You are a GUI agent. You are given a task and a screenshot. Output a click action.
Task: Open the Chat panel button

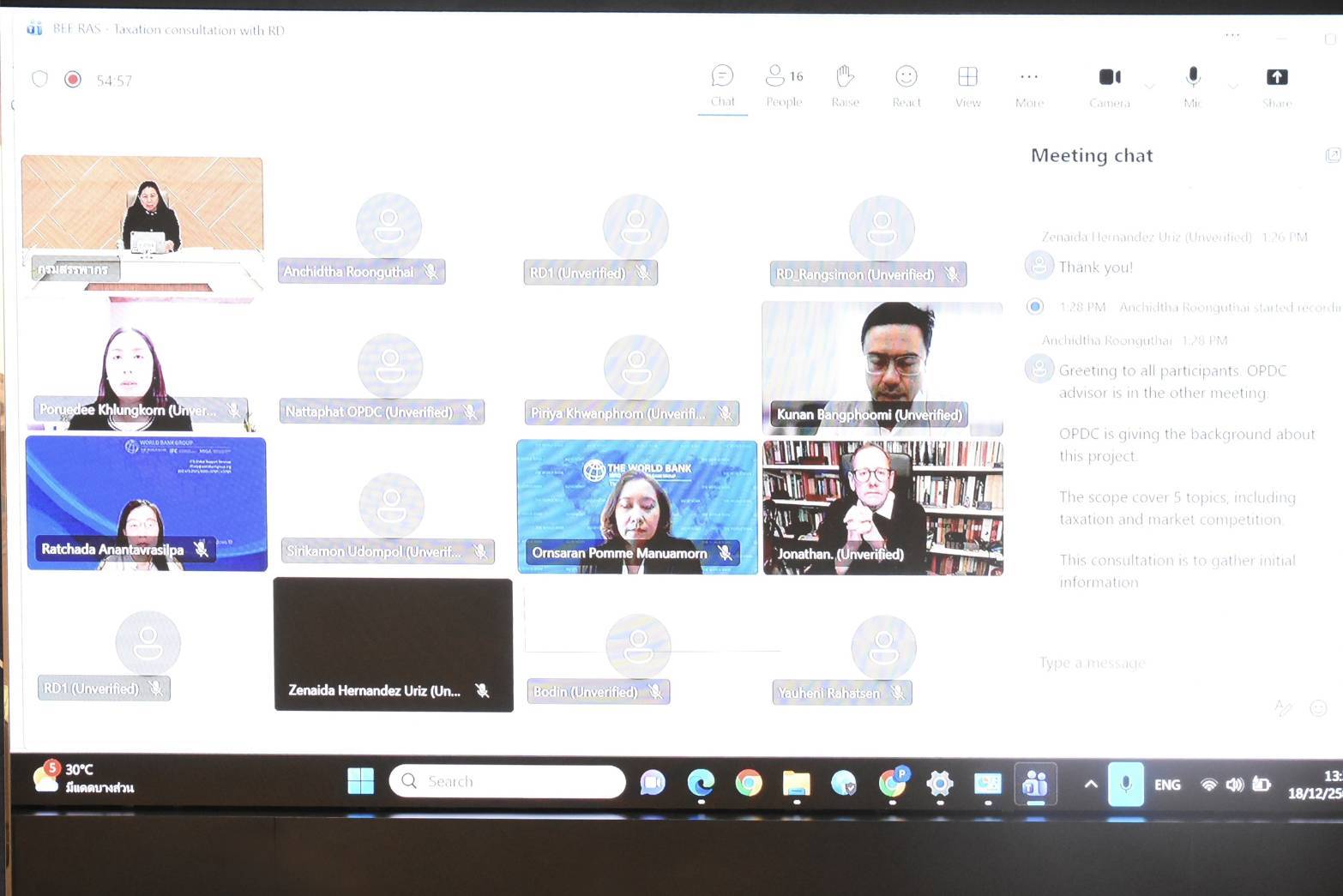pyautogui.click(x=722, y=86)
